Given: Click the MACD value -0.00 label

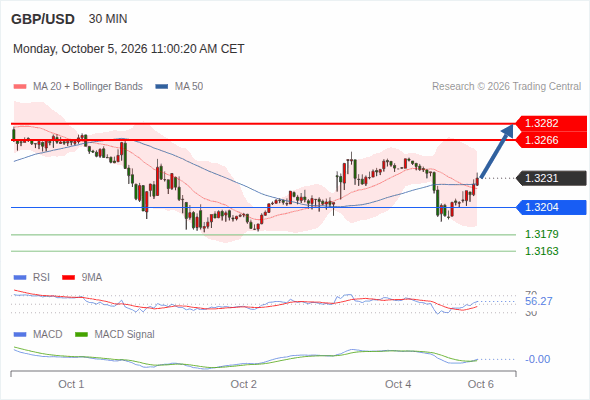Looking at the screenshot, I should click(537, 359).
